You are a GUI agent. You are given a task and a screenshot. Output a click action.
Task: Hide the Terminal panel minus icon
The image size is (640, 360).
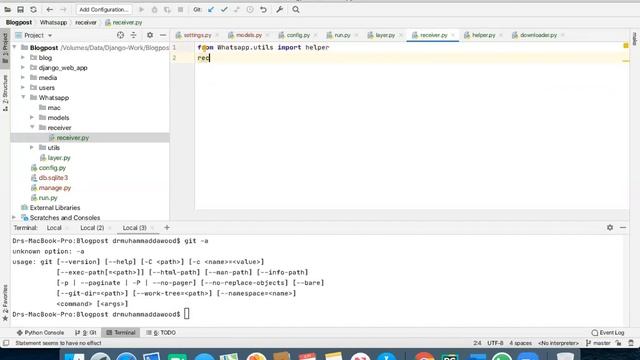point(623,227)
